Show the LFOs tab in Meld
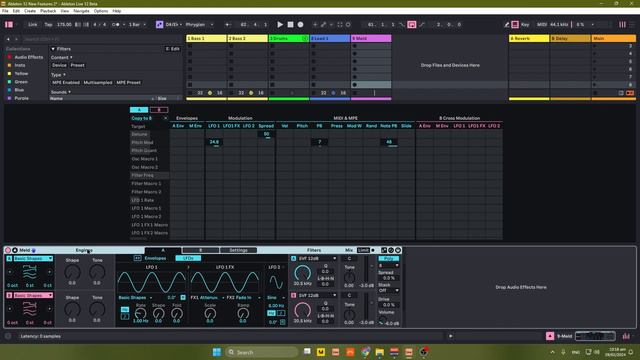 point(188,258)
